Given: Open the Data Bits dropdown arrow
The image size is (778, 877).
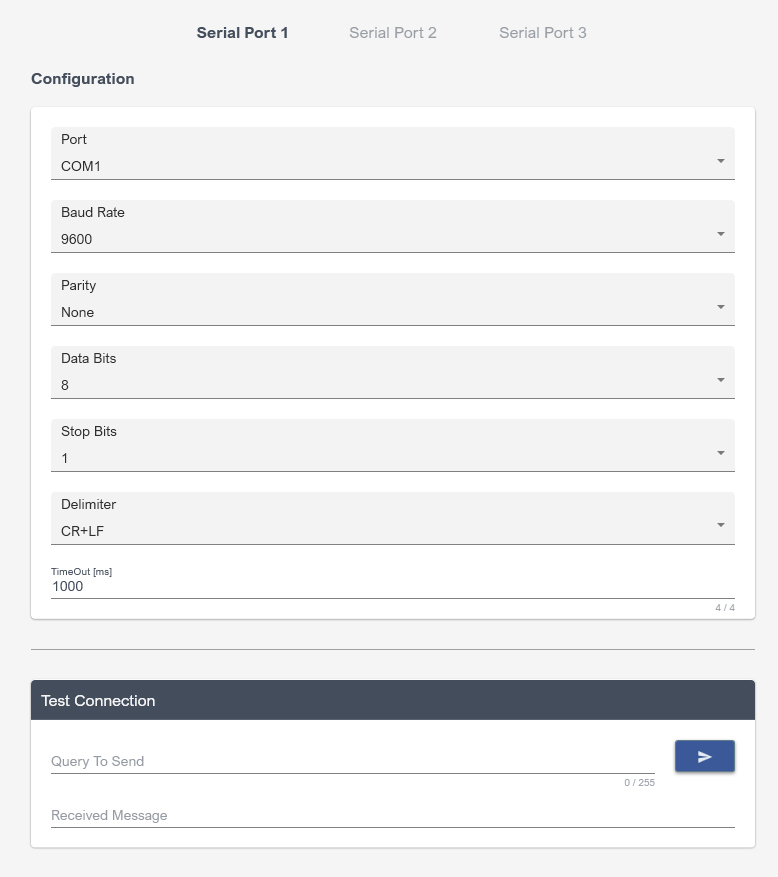Looking at the screenshot, I should point(721,380).
